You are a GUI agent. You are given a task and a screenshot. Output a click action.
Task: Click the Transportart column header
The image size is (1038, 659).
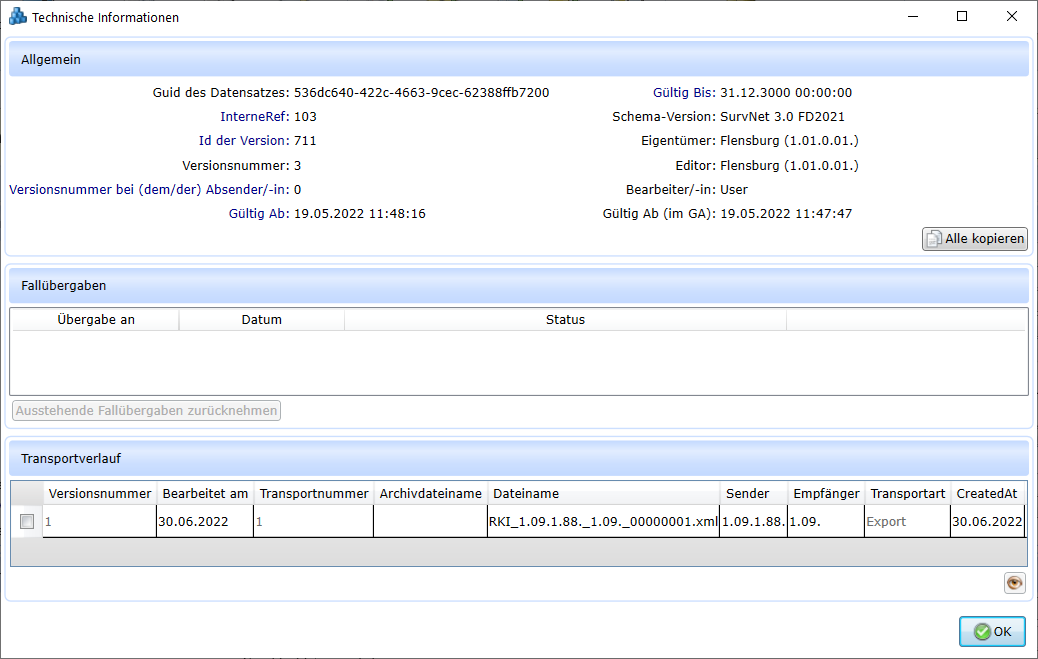(907, 493)
